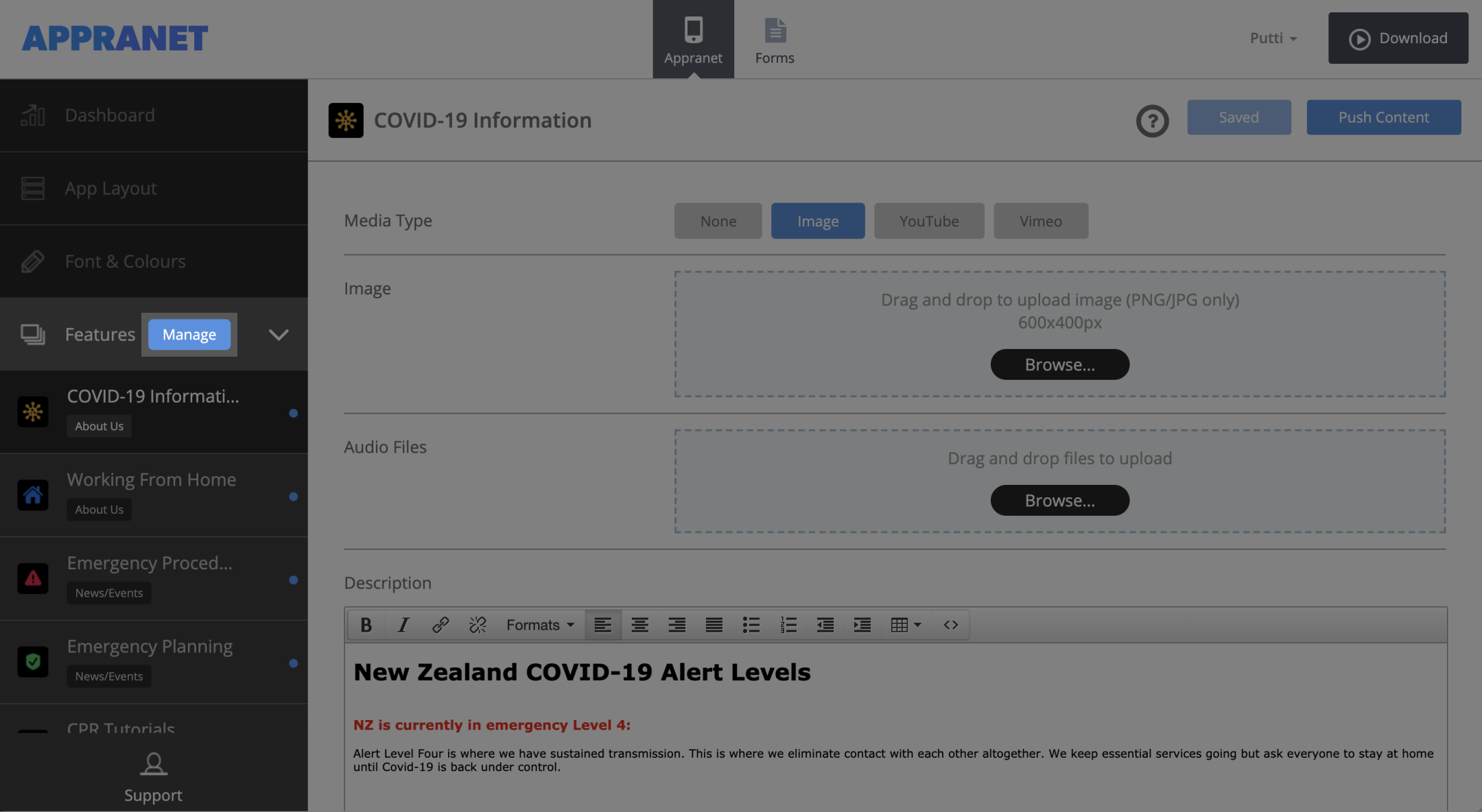
Task: Insert a numbered list
Action: [788, 625]
